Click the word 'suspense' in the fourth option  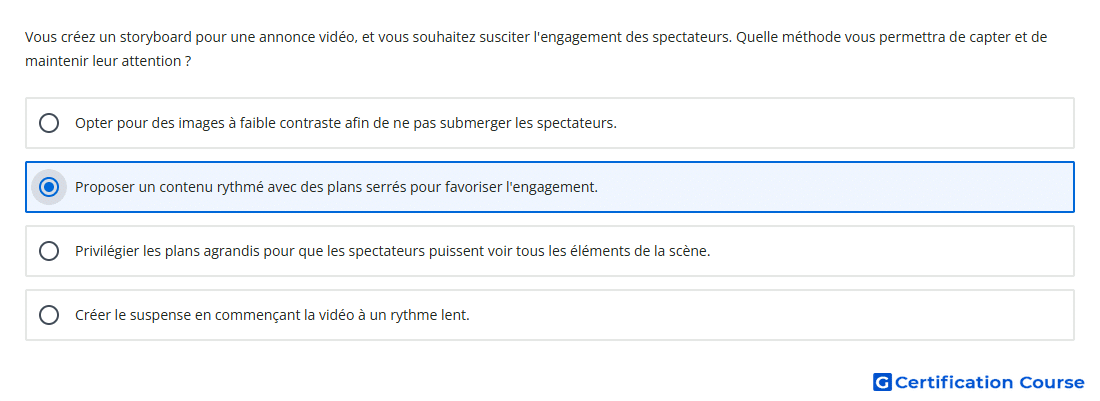tap(166, 315)
